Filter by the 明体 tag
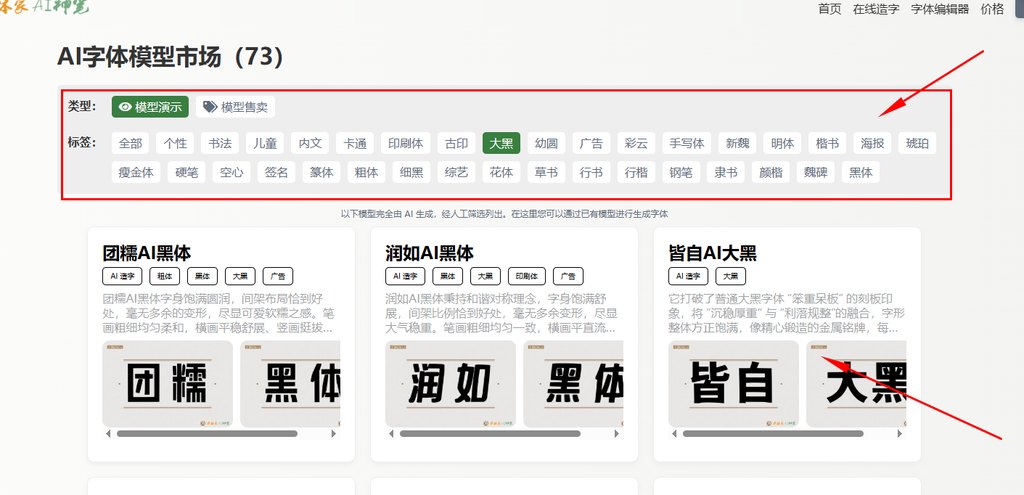Screen dimensions: 1024x495 pyautogui.click(x=782, y=143)
